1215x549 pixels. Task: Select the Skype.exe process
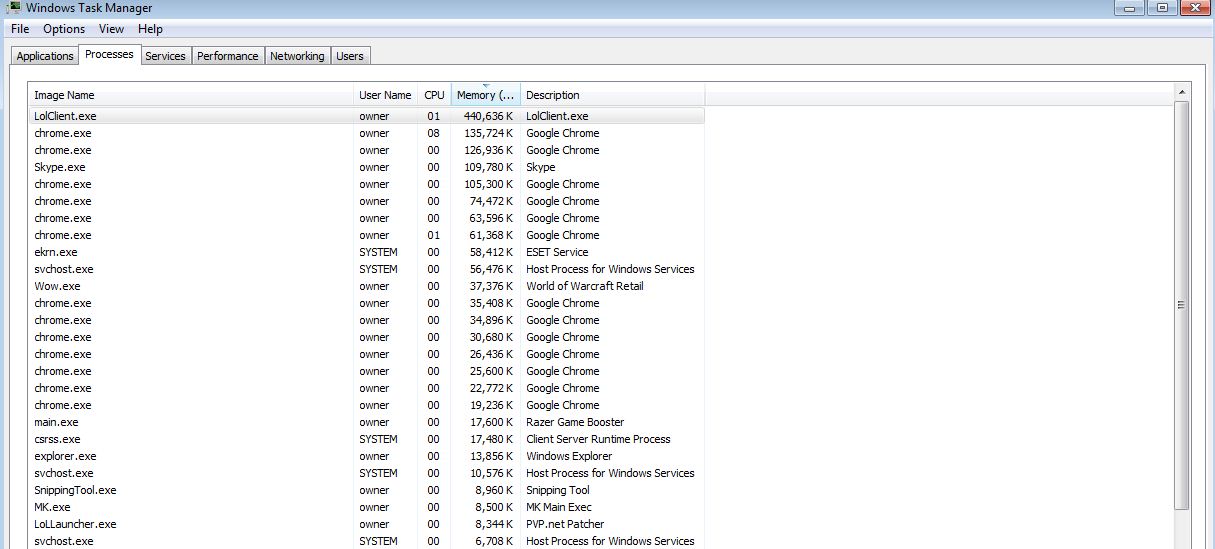367,167
